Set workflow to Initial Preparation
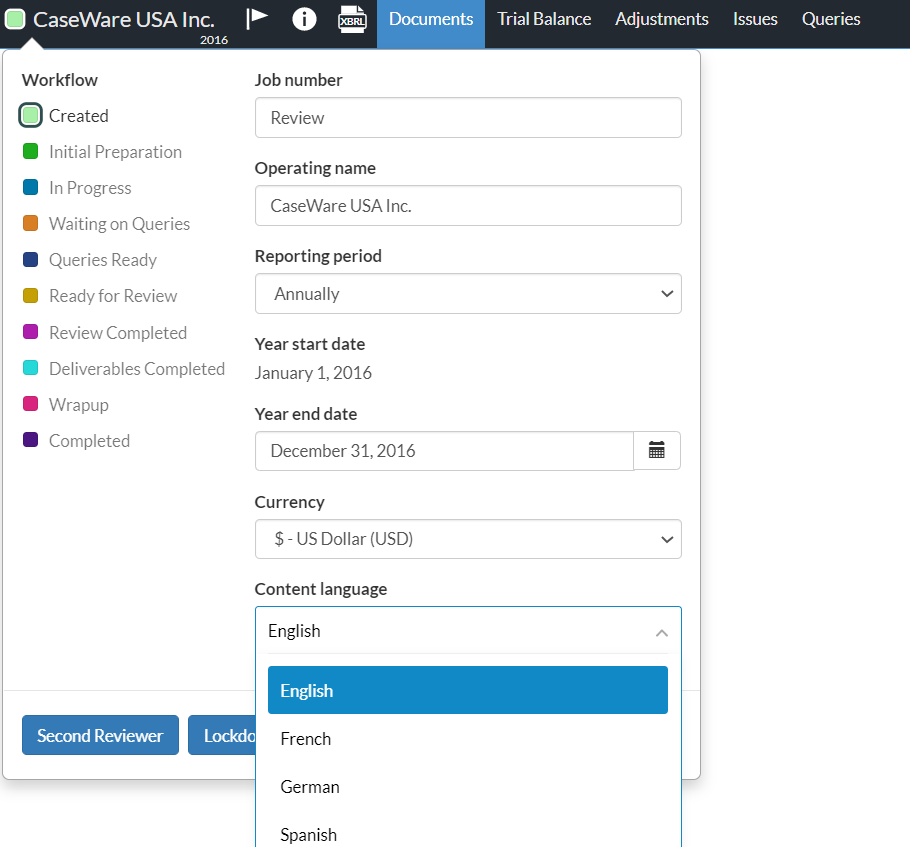This screenshot has height=847, width=910. 114,152
